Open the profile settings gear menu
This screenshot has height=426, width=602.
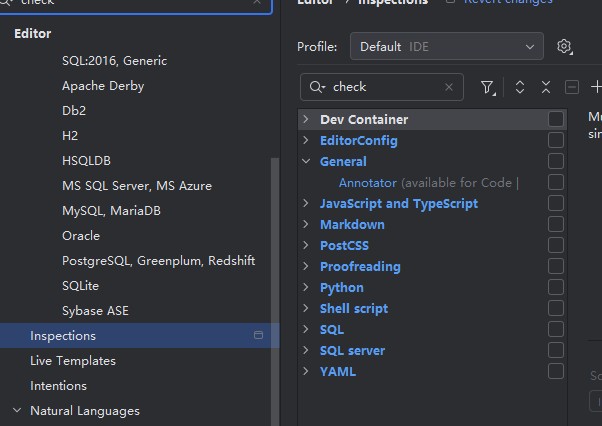pos(565,47)
